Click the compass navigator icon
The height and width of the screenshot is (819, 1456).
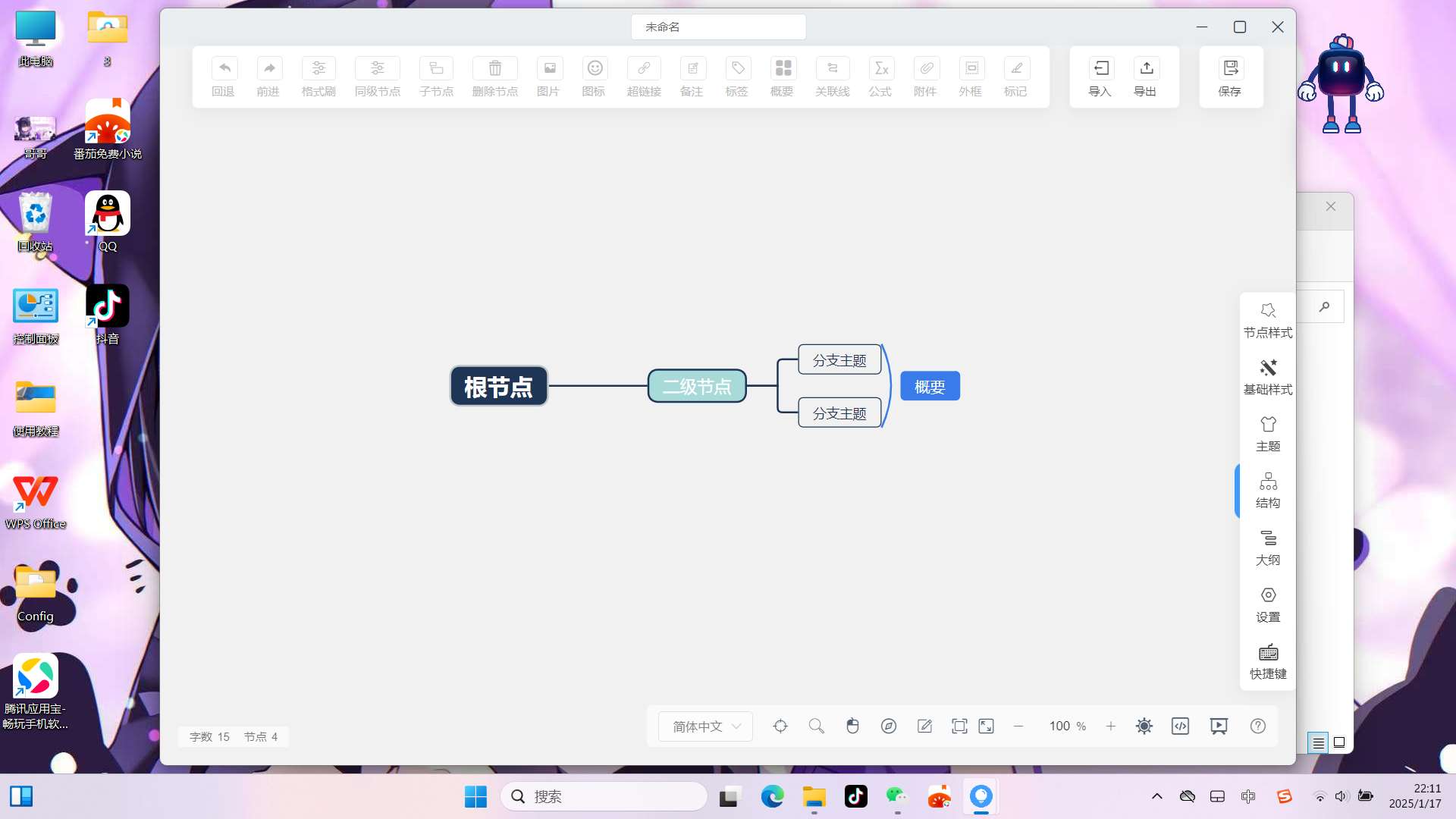pyautogui.click(x=889, y=726)
